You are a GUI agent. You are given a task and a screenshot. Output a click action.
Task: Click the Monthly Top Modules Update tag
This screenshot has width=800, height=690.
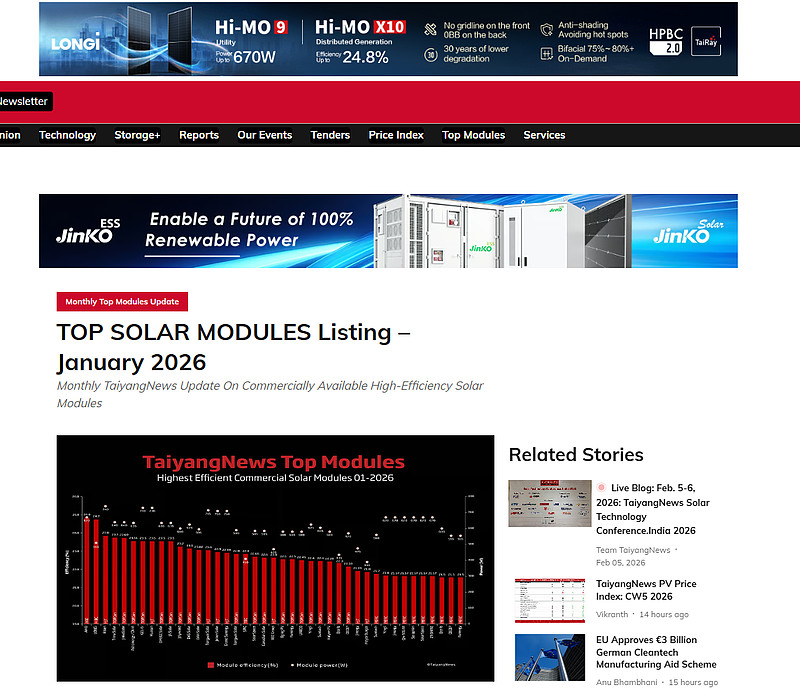click(x=122, y=302)
